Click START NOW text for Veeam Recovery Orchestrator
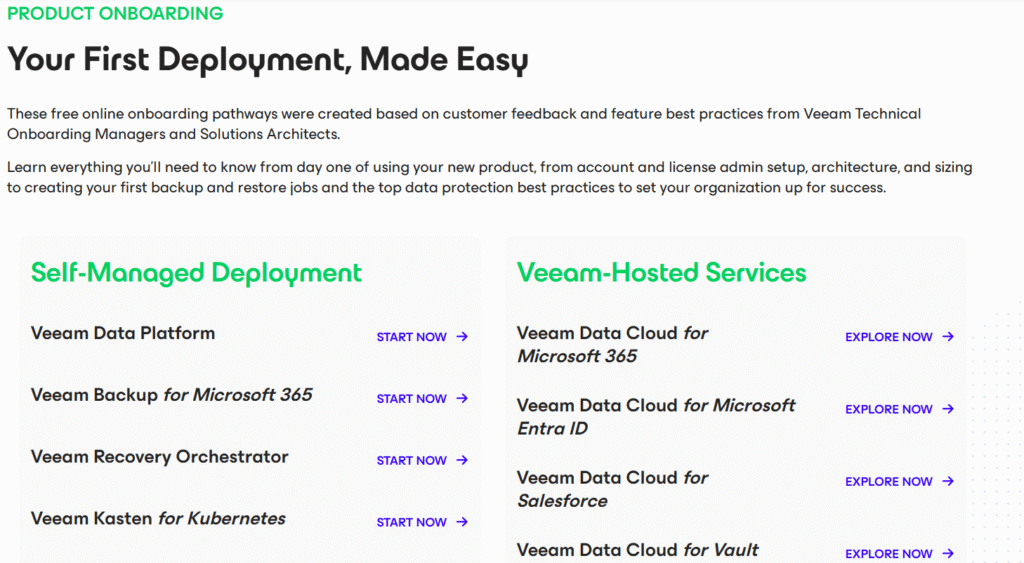Screen dimensions: 1024x563 411,461
